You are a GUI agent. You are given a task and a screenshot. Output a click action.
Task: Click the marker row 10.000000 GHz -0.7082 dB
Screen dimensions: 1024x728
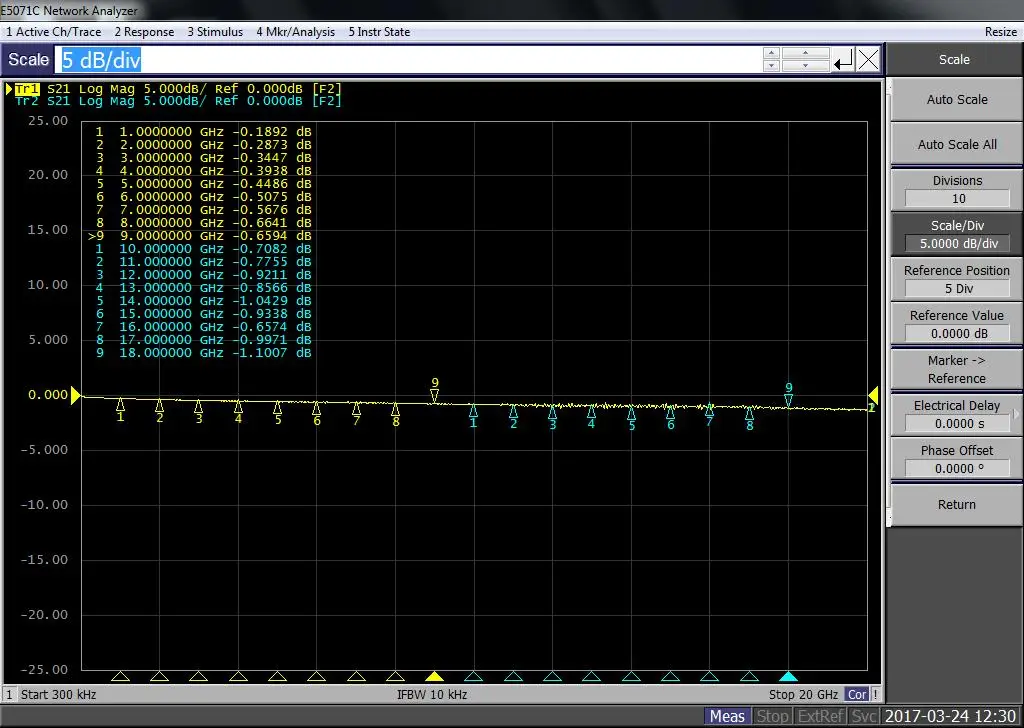coord(203,249)
